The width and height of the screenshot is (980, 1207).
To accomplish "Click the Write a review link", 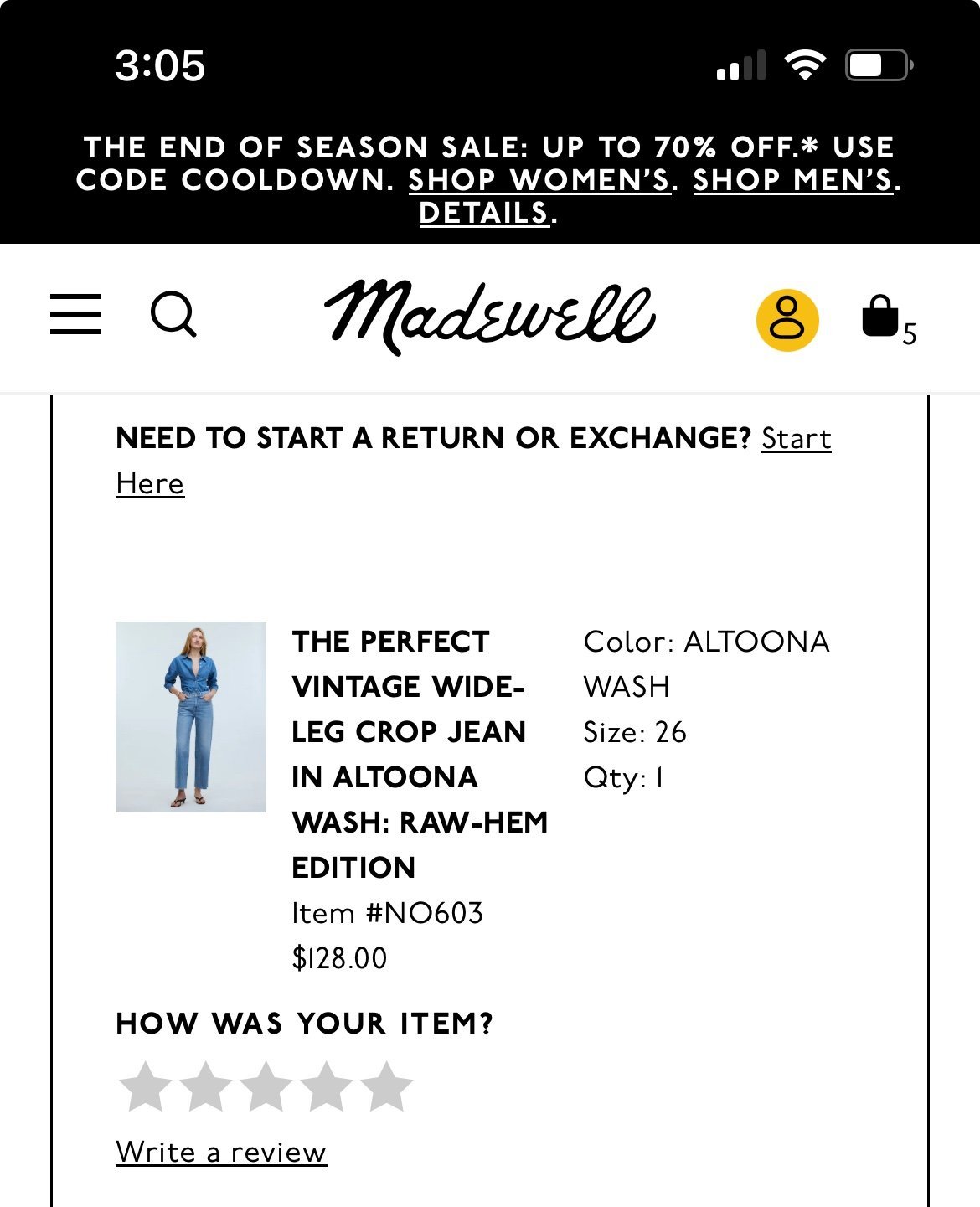I will [221, 1152].
